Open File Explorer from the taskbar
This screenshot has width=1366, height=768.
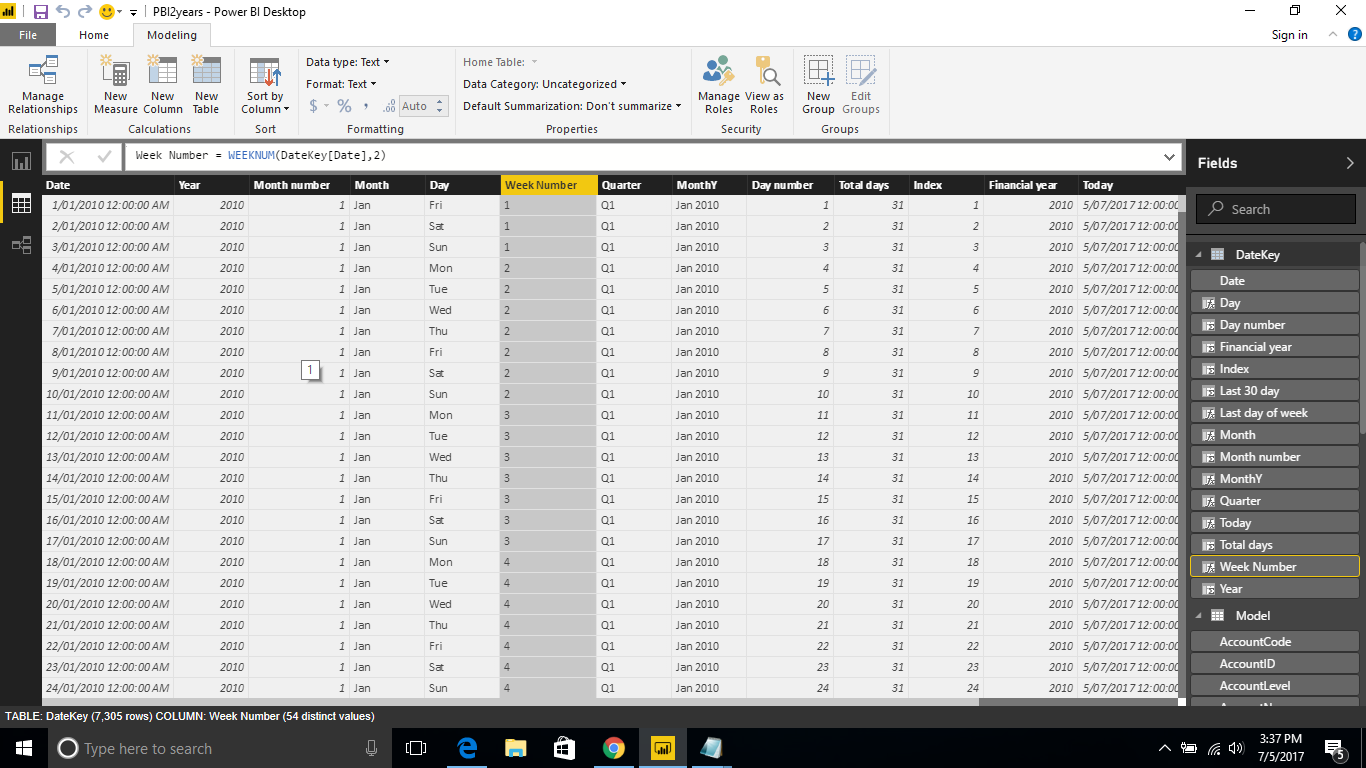click(x=515, y=748)
